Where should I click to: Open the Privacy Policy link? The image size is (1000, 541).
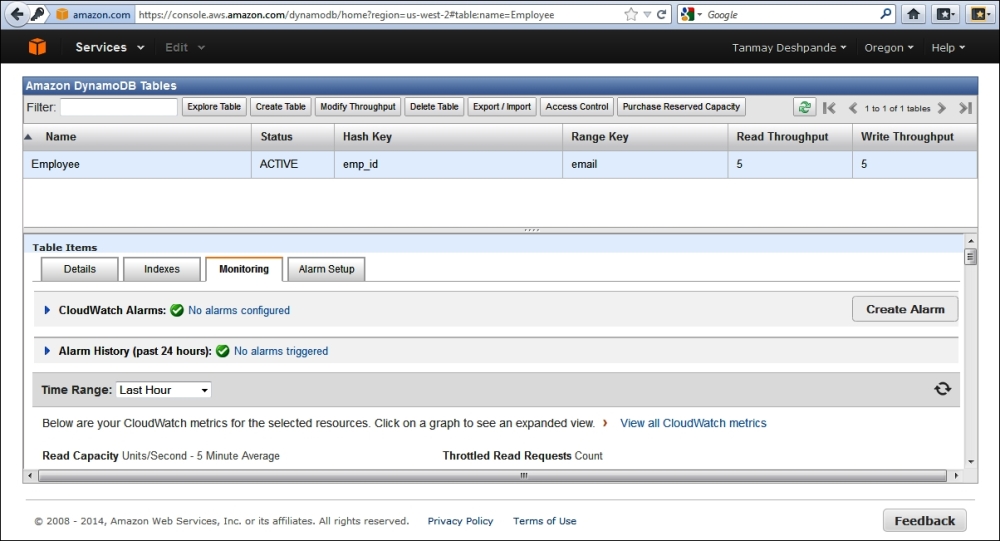pyautogui.click(x=460, y=521)
